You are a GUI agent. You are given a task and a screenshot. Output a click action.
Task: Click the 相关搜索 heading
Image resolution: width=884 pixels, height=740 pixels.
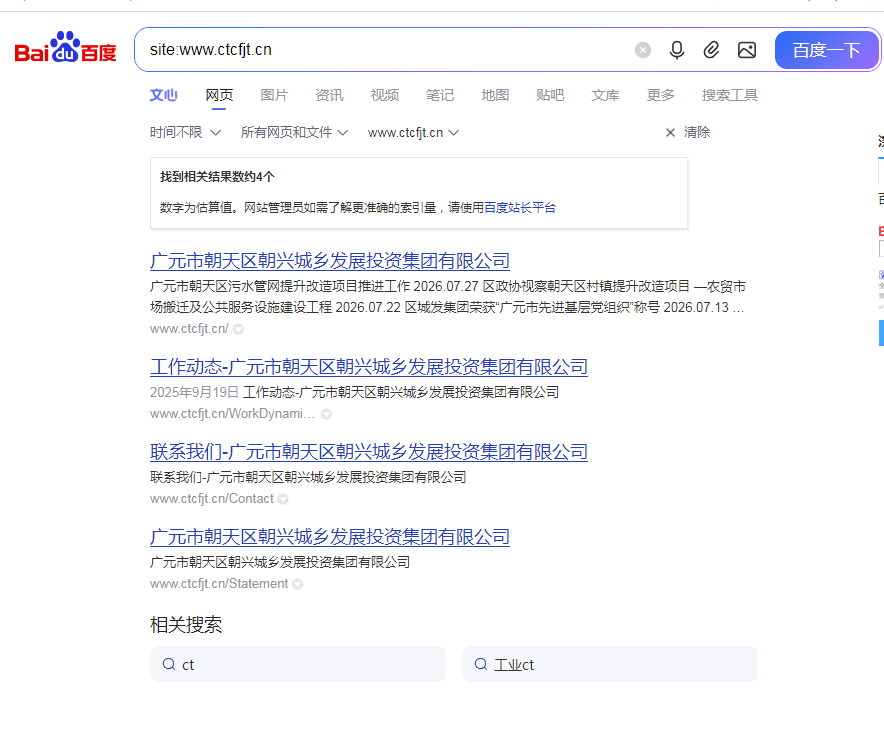186,624
